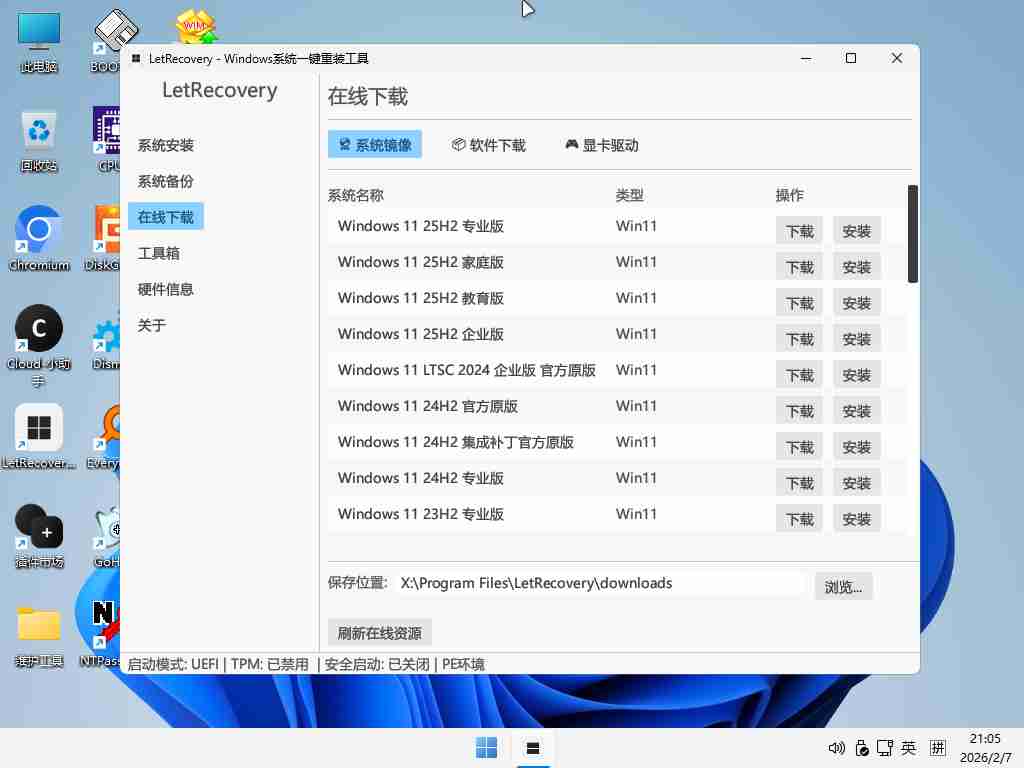This screenshot has width=1024, height=768.
Task: Switch to the 显卡驱动 tab
Action: [x=601, y=145]
